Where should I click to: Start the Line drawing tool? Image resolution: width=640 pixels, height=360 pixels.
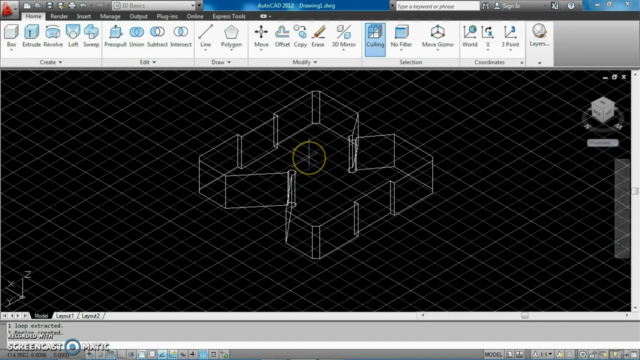pyautogui.click(x=205, y=36)
